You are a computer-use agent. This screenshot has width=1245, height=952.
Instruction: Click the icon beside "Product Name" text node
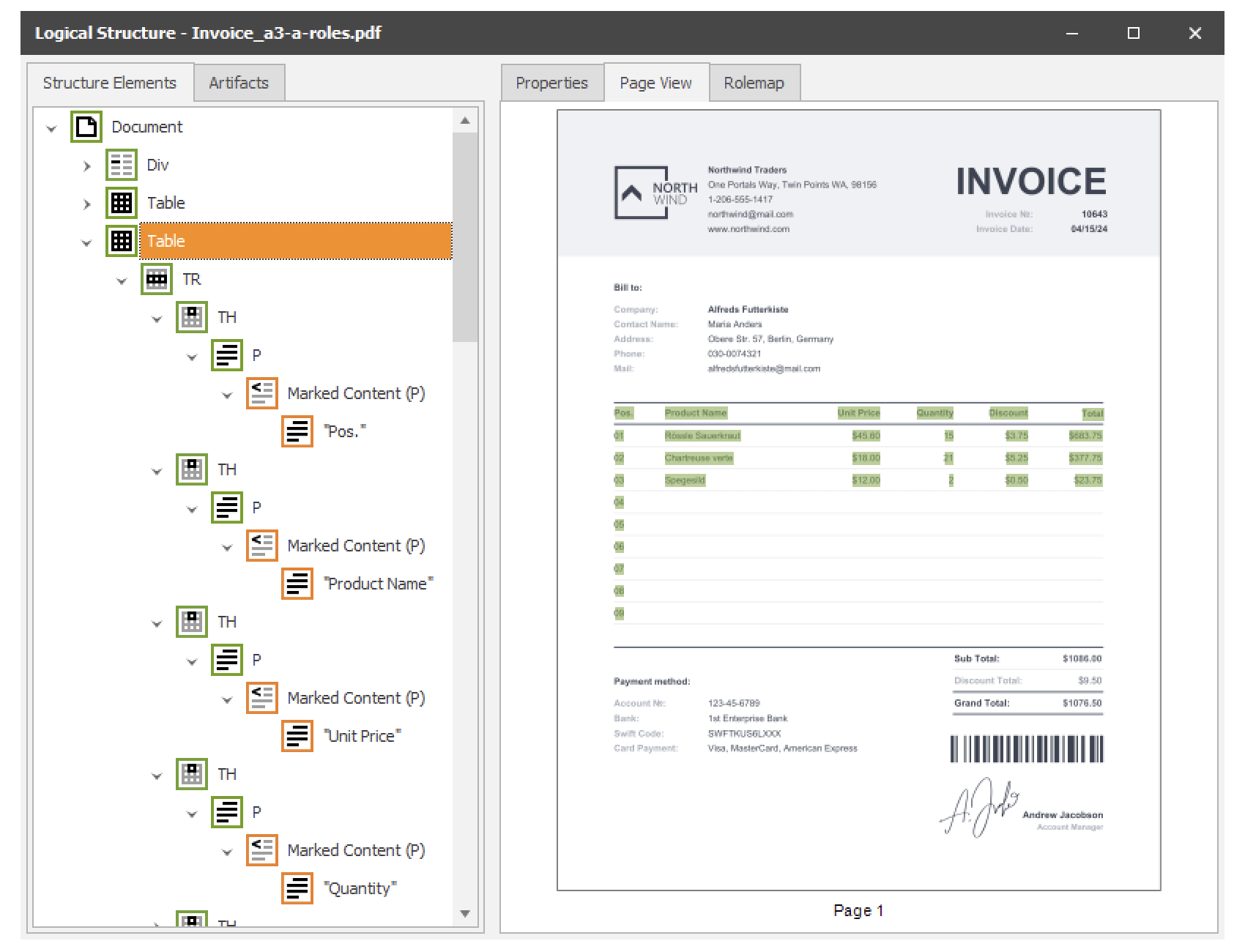point(297,584)
